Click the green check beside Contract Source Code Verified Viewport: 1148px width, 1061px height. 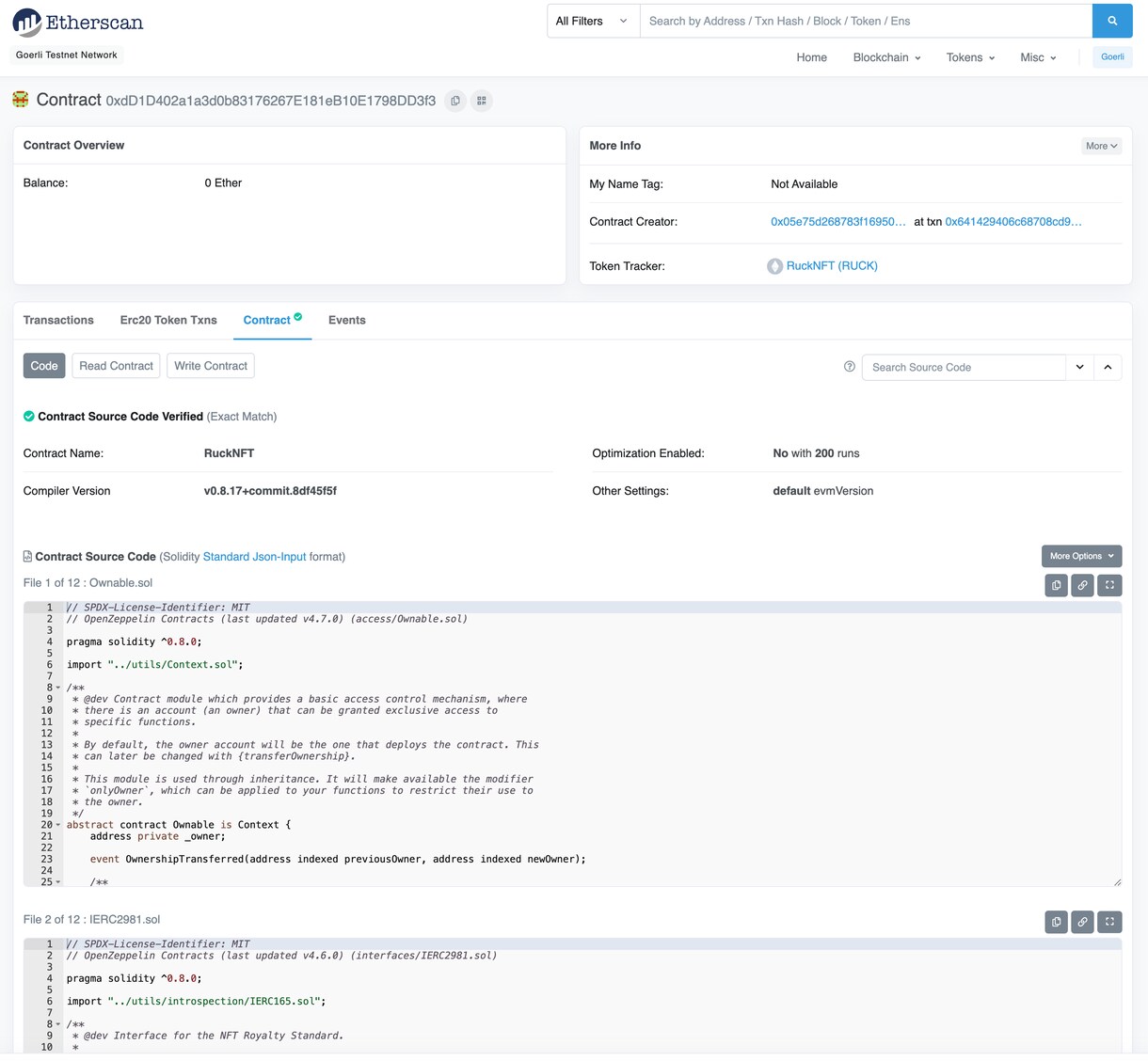point(29,417)
